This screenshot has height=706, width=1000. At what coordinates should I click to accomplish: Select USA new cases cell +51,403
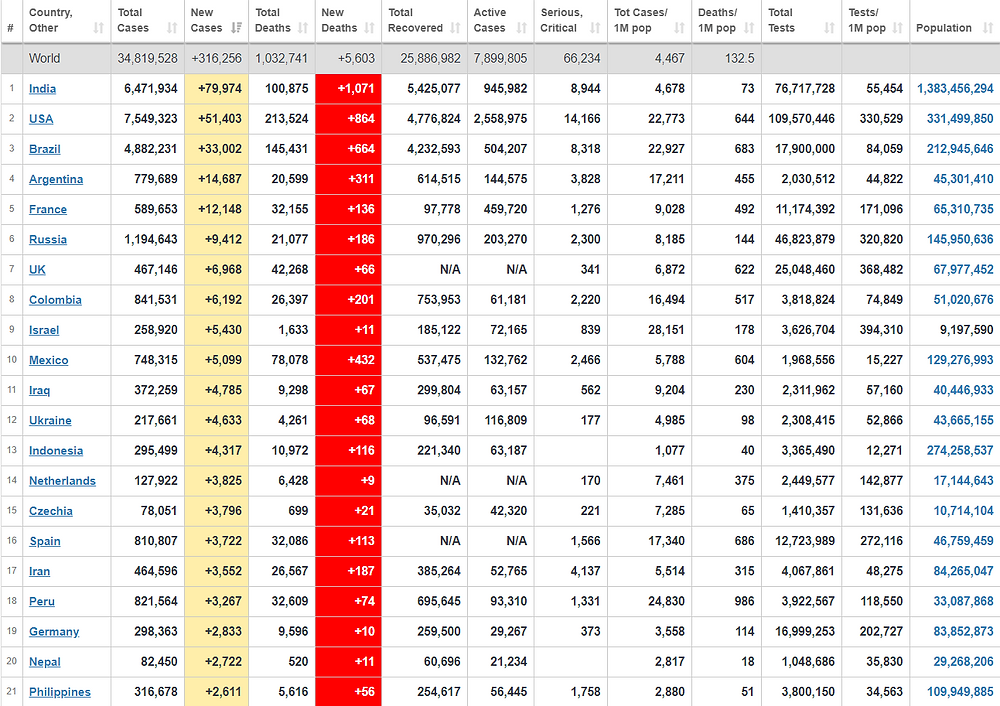(216, 119)
